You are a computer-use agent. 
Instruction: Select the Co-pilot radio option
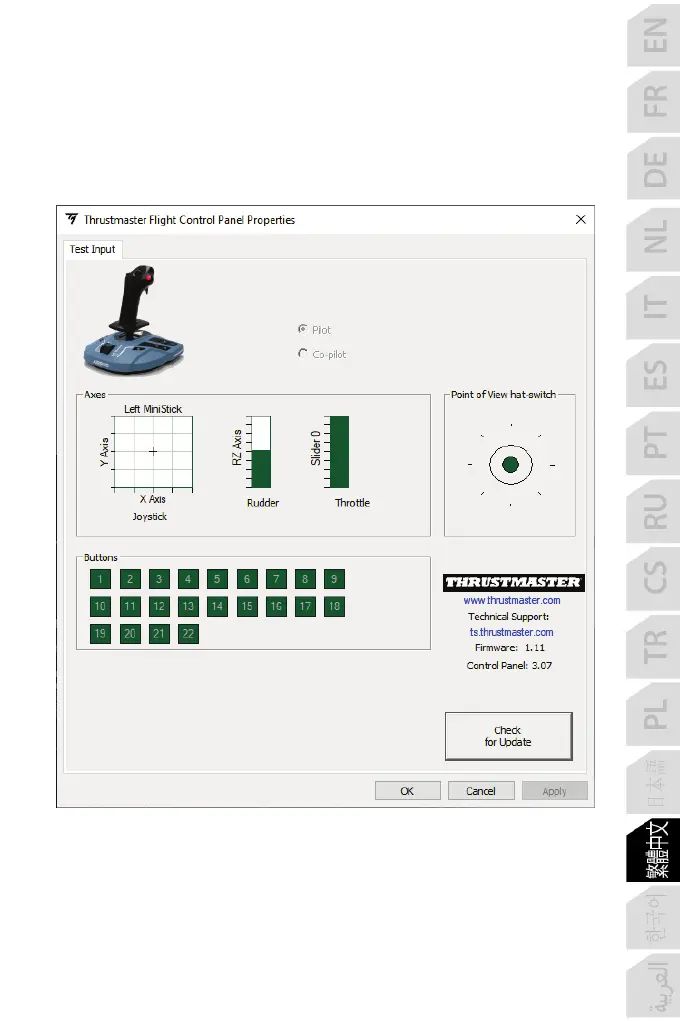click(303, 354)
